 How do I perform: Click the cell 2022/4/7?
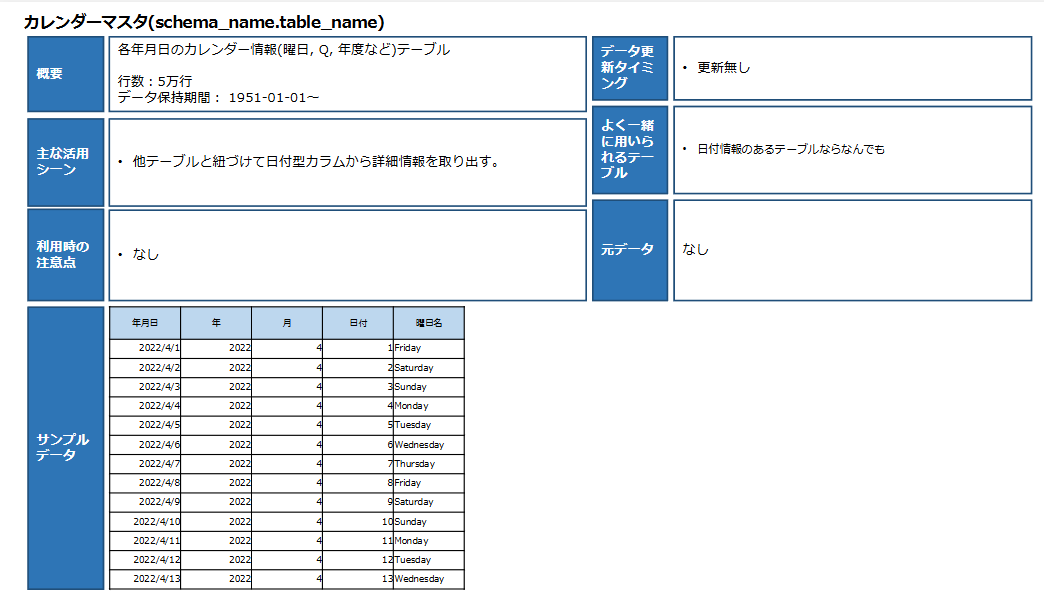145,464
